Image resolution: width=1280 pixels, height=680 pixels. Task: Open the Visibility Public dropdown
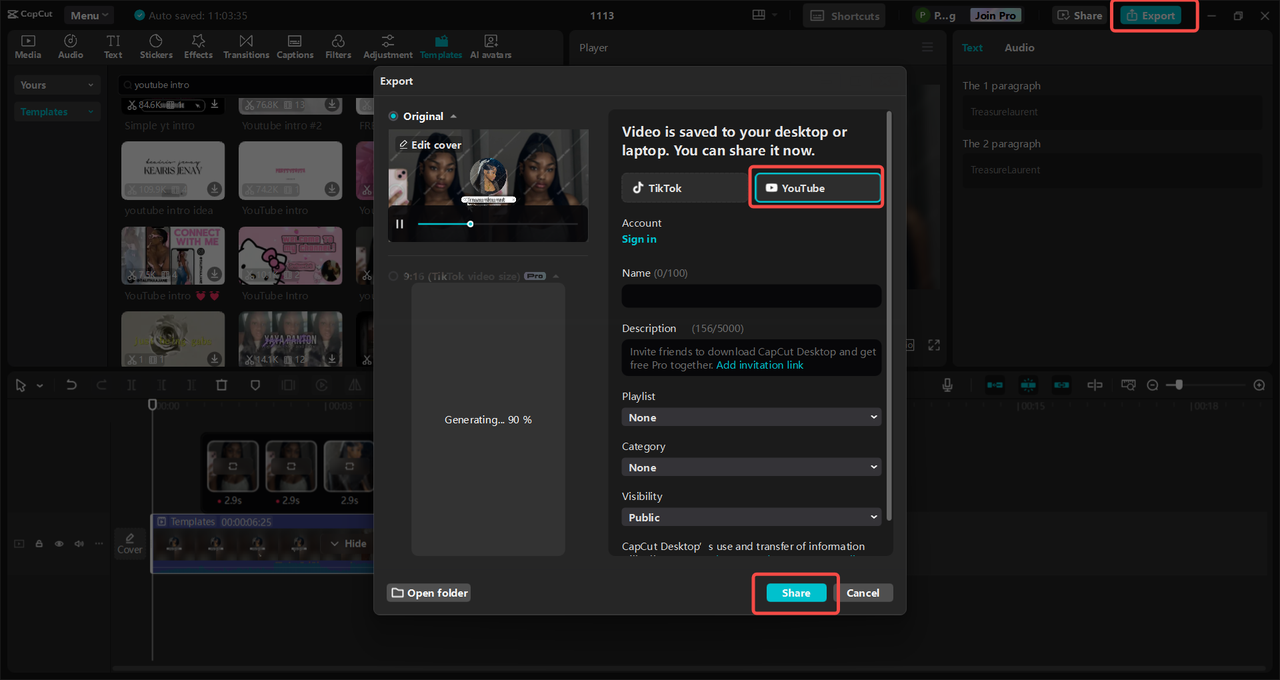(x=751, y=517)
